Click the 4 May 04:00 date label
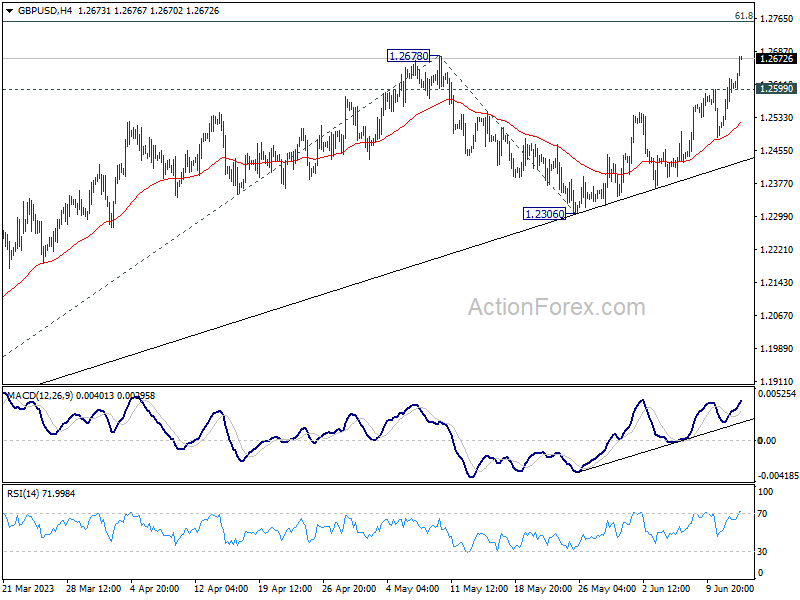This screenshot has width=800, height=600. tap(412, 589)
